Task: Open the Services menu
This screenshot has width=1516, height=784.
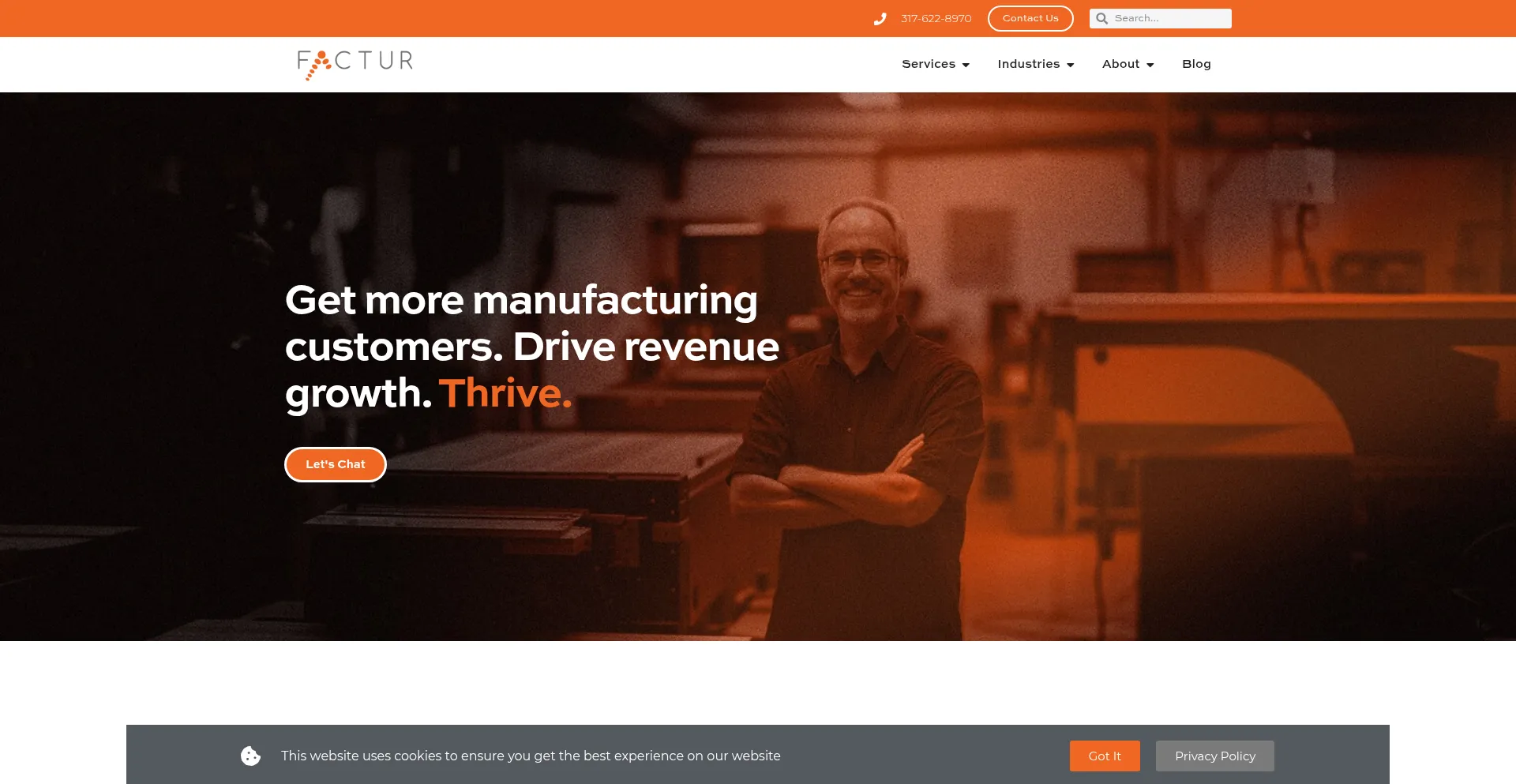Action: click(929, 64)
